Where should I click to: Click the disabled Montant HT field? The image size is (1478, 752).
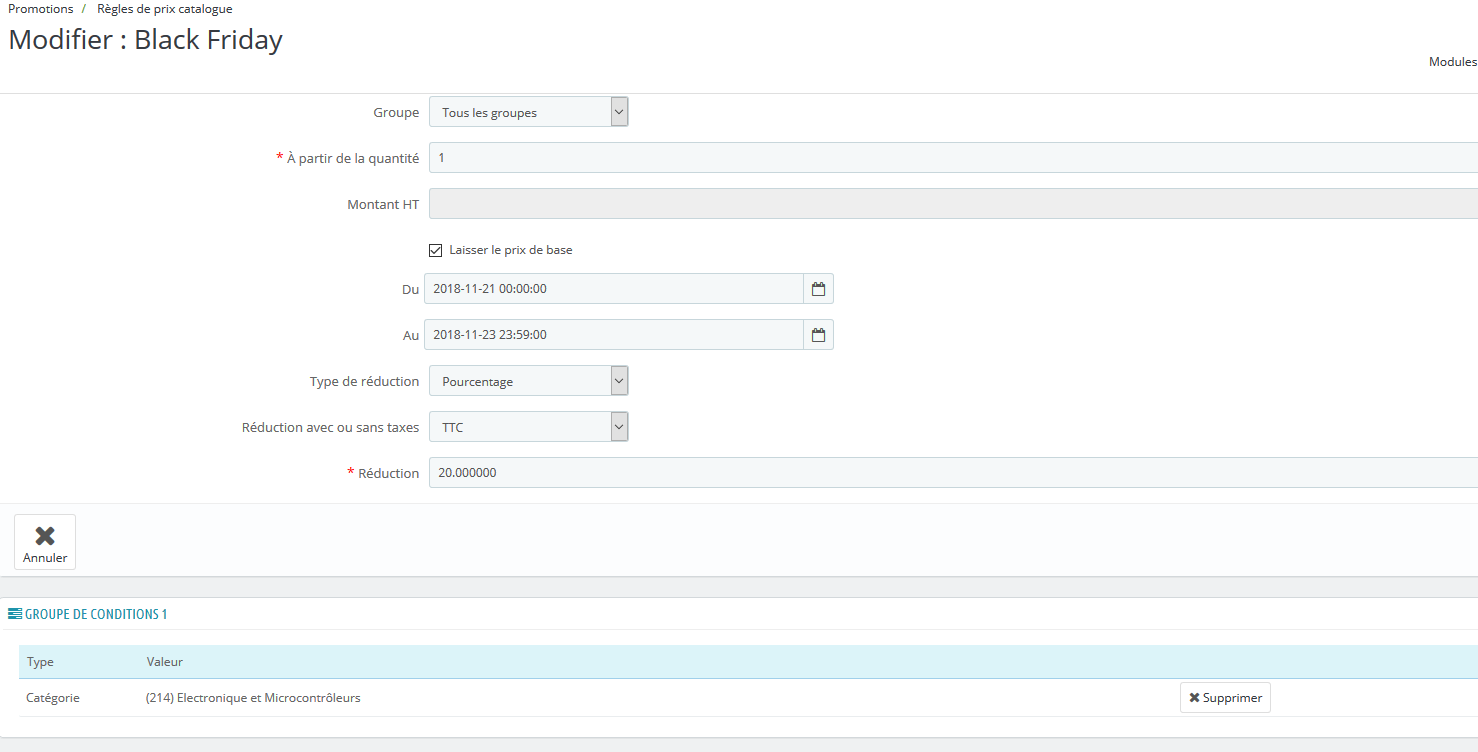pos(953,204)
